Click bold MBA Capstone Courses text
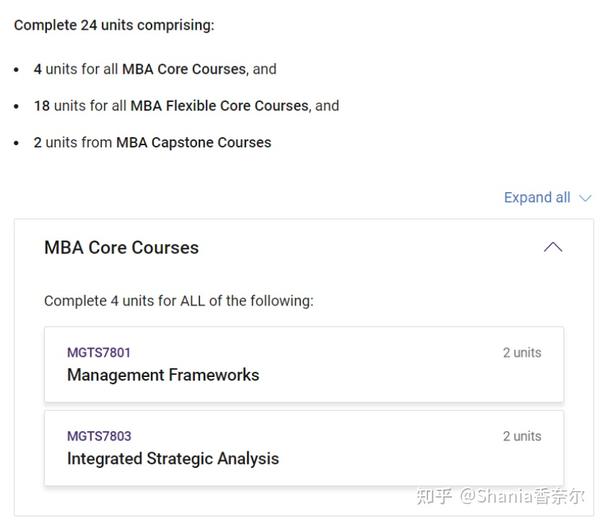 tap(193, 143)
